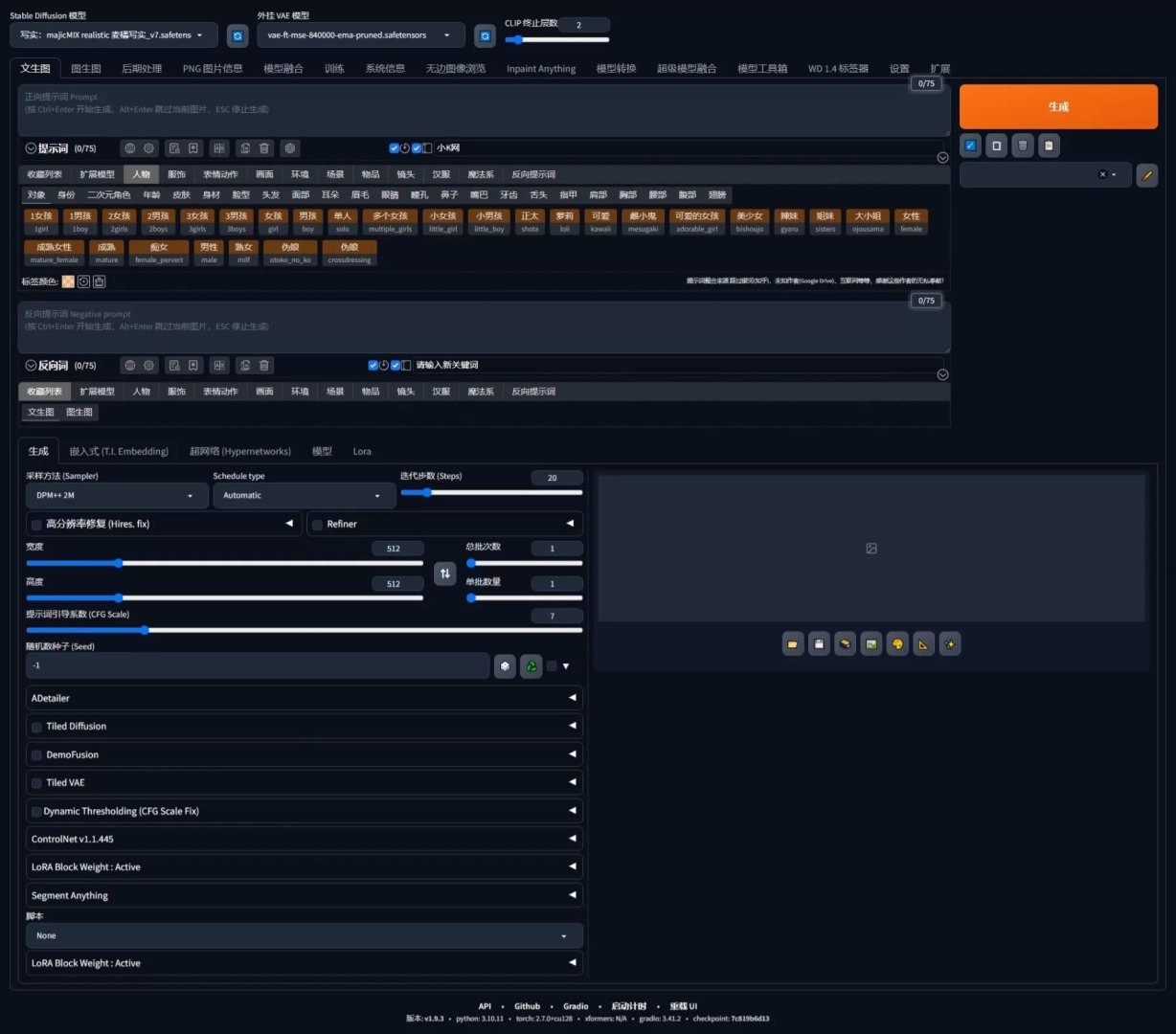Enable the Tiled Diffusion checkbox
Screen dimensions: 1176x1034
coord(36,727)
